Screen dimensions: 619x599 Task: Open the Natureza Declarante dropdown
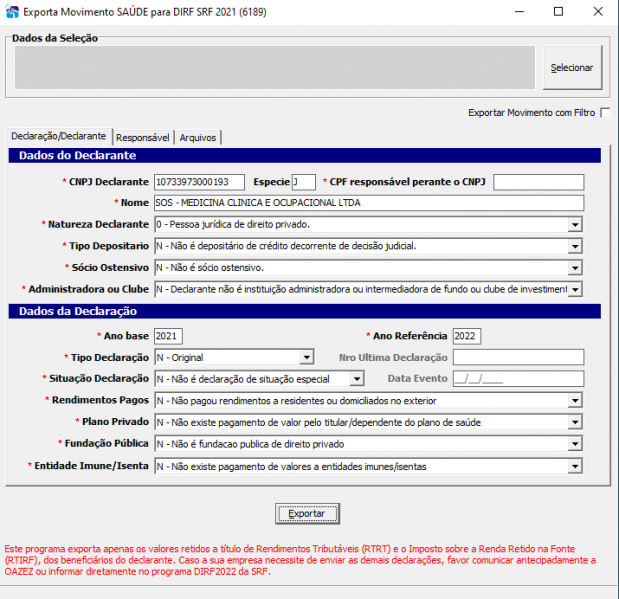tap(575, 225)
